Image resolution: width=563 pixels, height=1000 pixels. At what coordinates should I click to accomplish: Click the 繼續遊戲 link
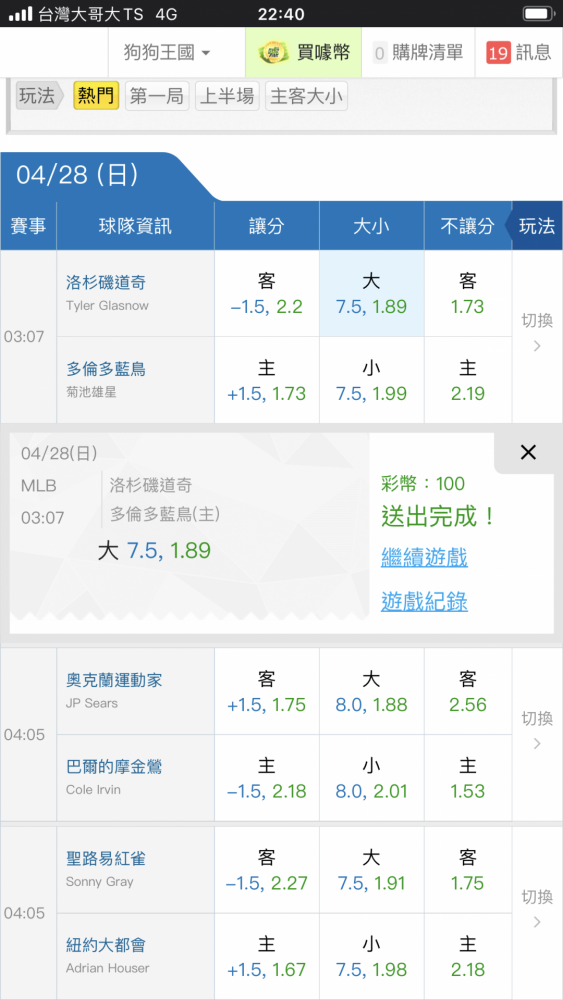424,558
